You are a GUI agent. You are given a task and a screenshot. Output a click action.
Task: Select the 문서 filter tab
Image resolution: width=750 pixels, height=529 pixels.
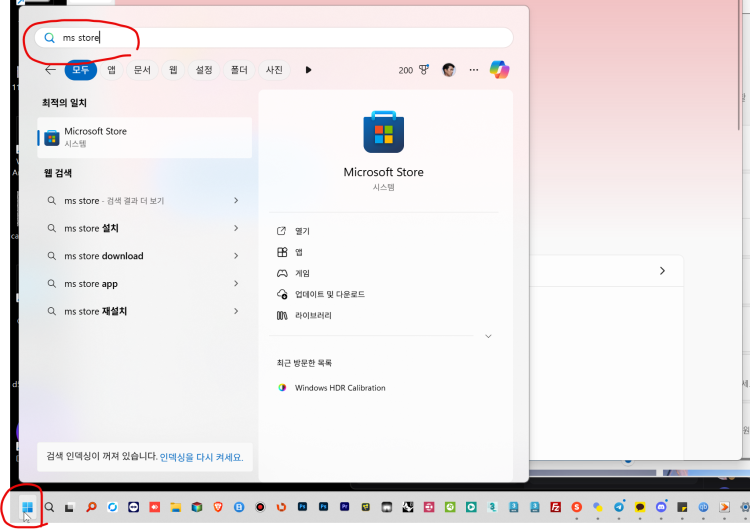pos(142,70)
